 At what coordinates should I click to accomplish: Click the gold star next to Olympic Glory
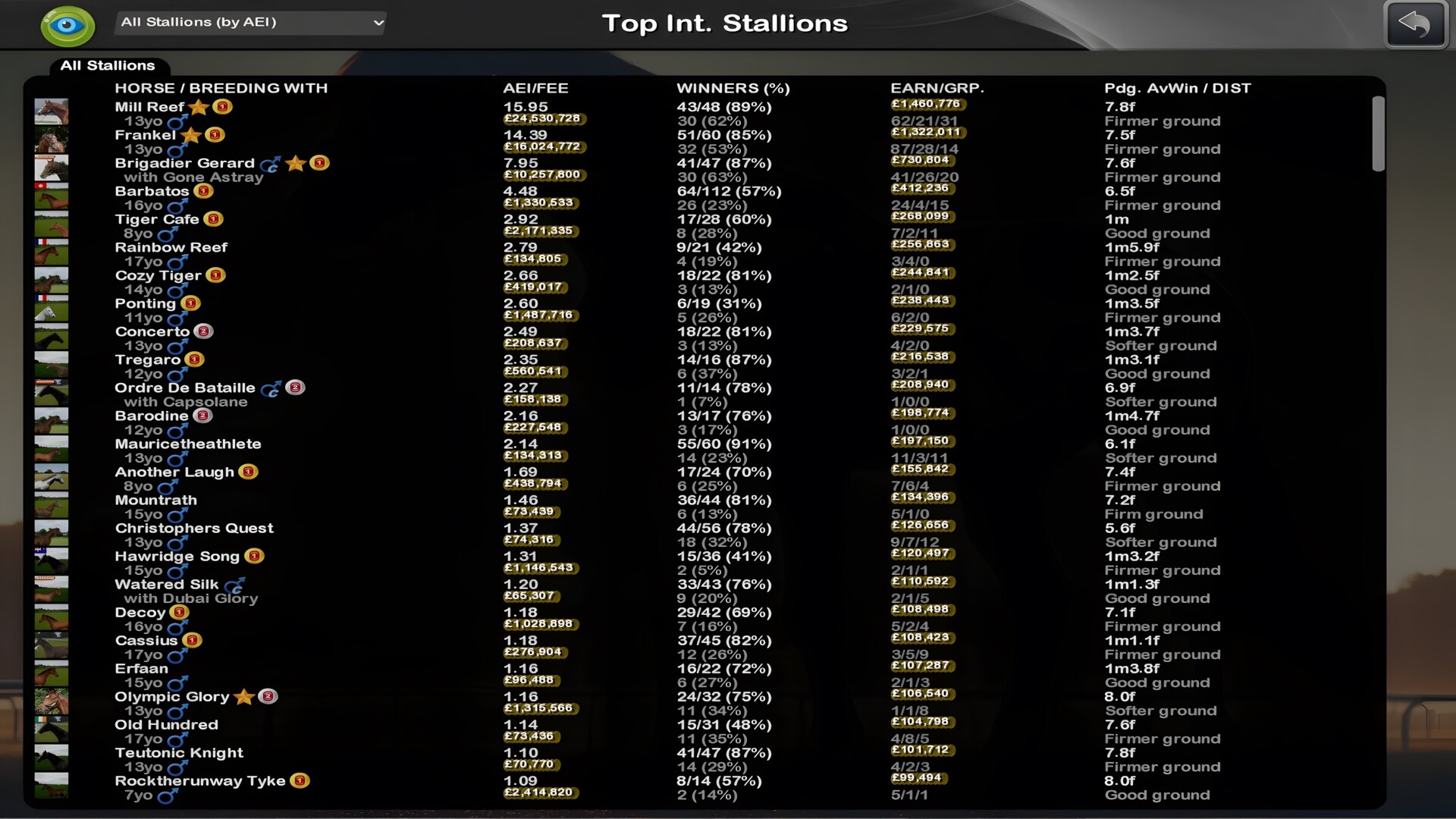pyautogui.click(x=243, y=695)
